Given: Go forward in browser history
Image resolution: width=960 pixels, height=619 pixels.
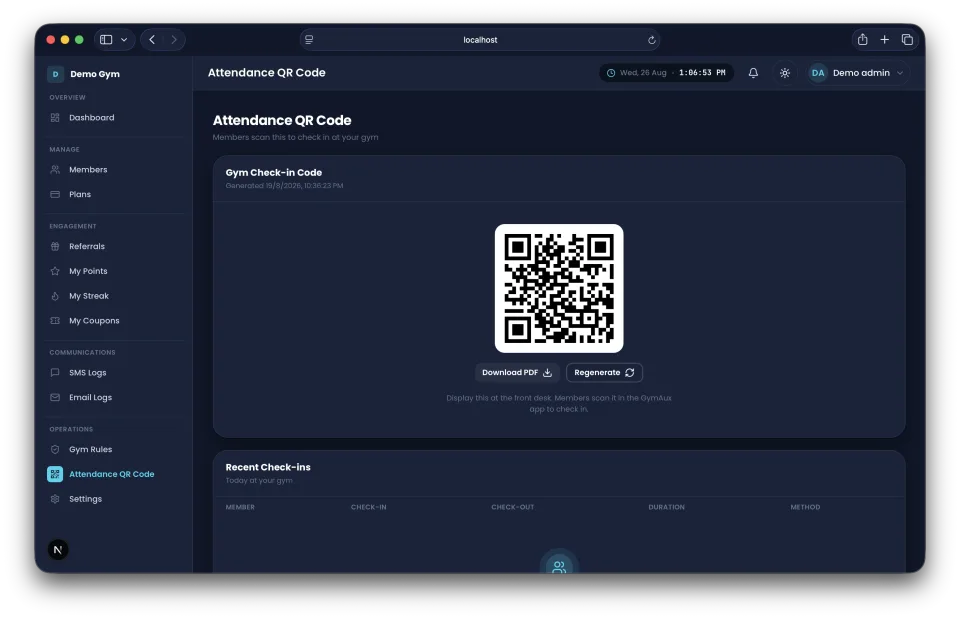Looking at the screenshot, I should 174,40.
